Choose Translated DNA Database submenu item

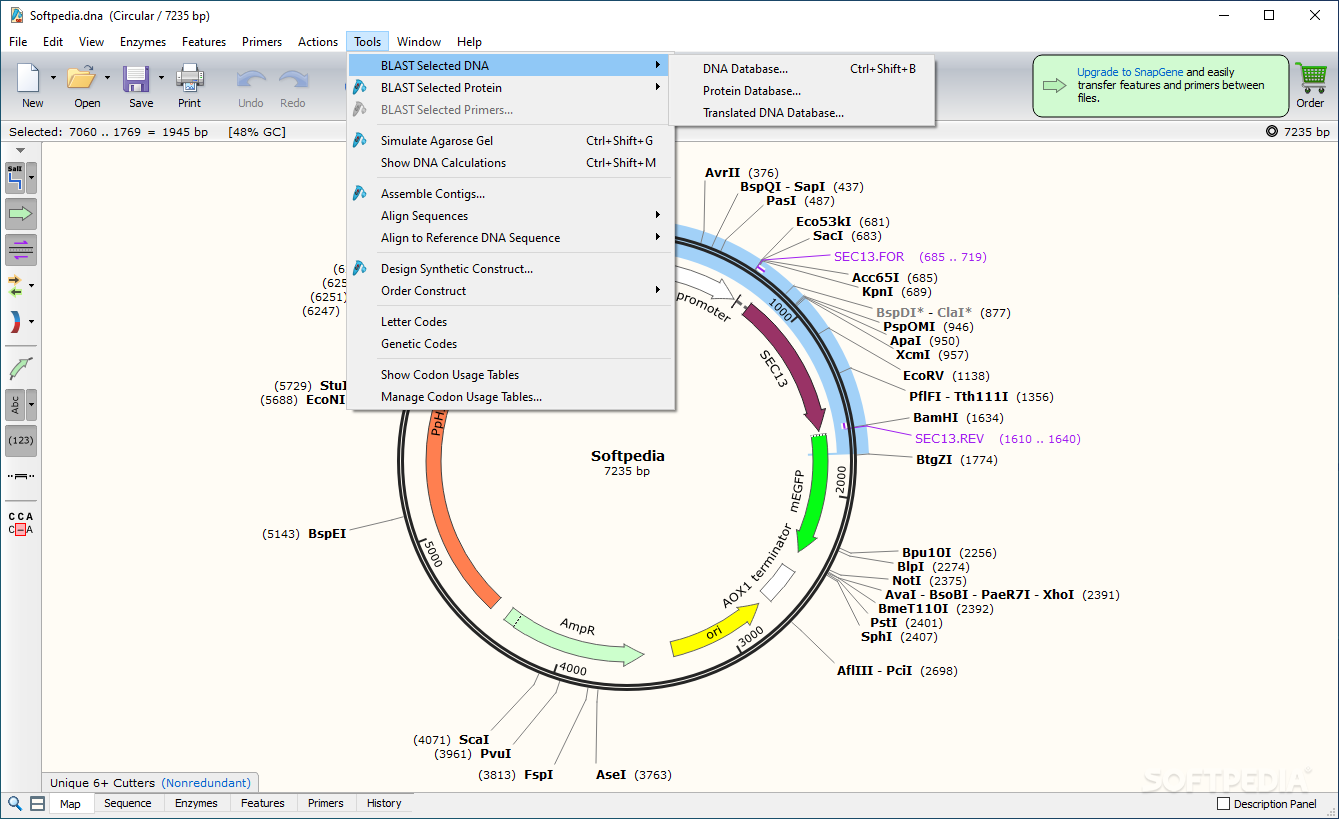[802, 113]
